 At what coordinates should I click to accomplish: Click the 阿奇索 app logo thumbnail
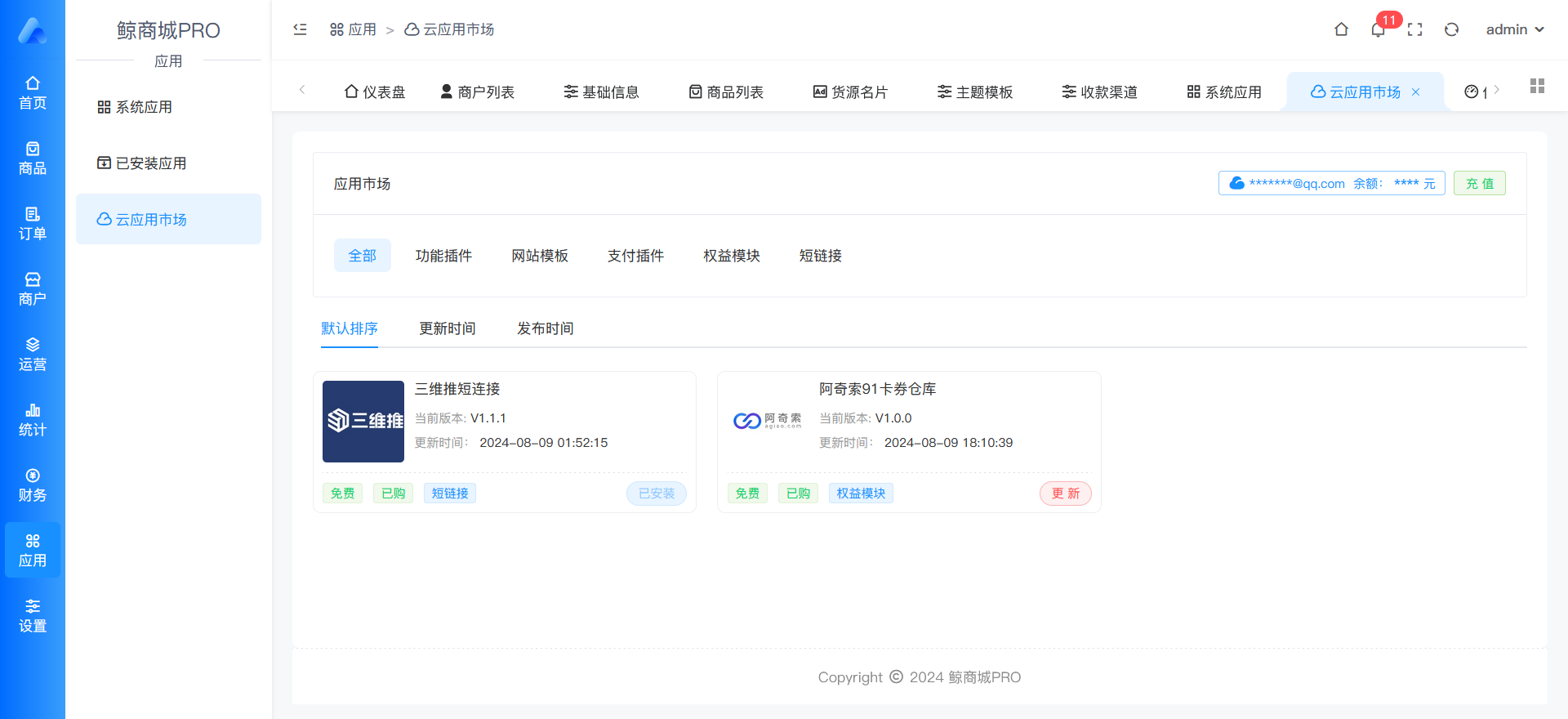[x=768, y=422]
